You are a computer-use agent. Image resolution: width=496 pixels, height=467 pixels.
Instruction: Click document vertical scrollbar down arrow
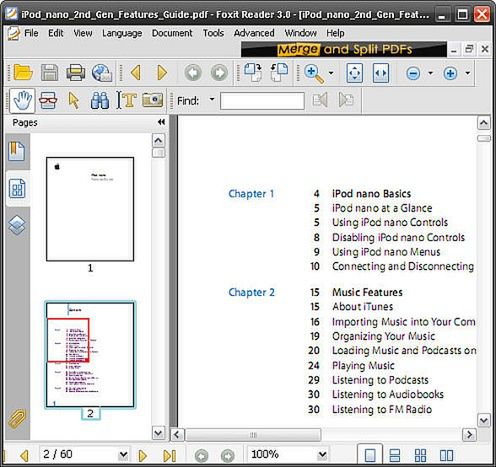(x=484, y=420)
